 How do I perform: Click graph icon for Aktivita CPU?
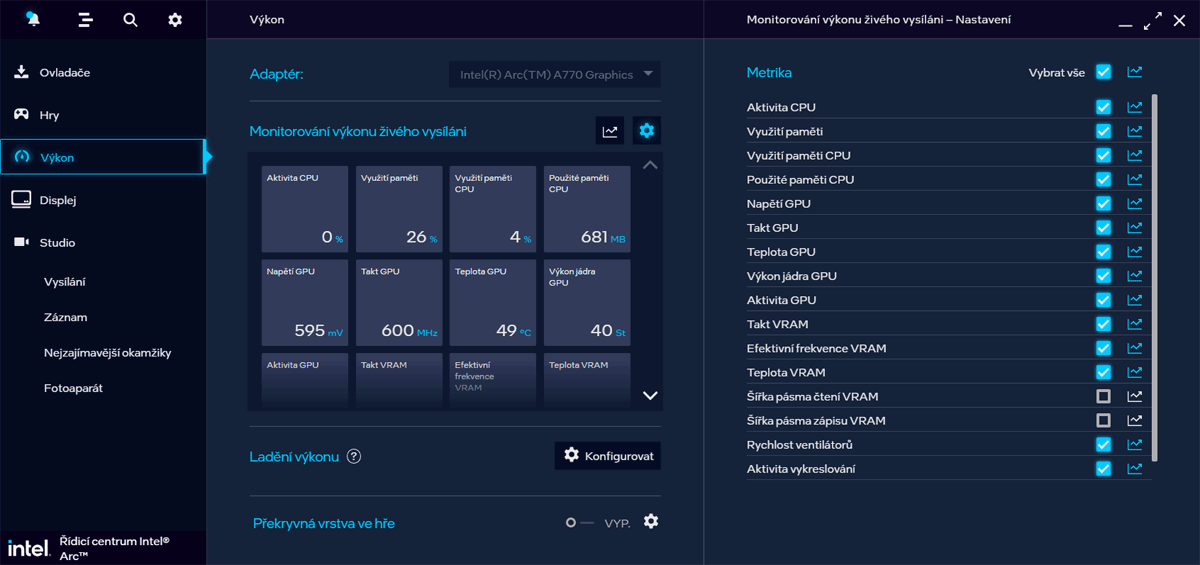pyautogui.click(x=1135, y=107)
